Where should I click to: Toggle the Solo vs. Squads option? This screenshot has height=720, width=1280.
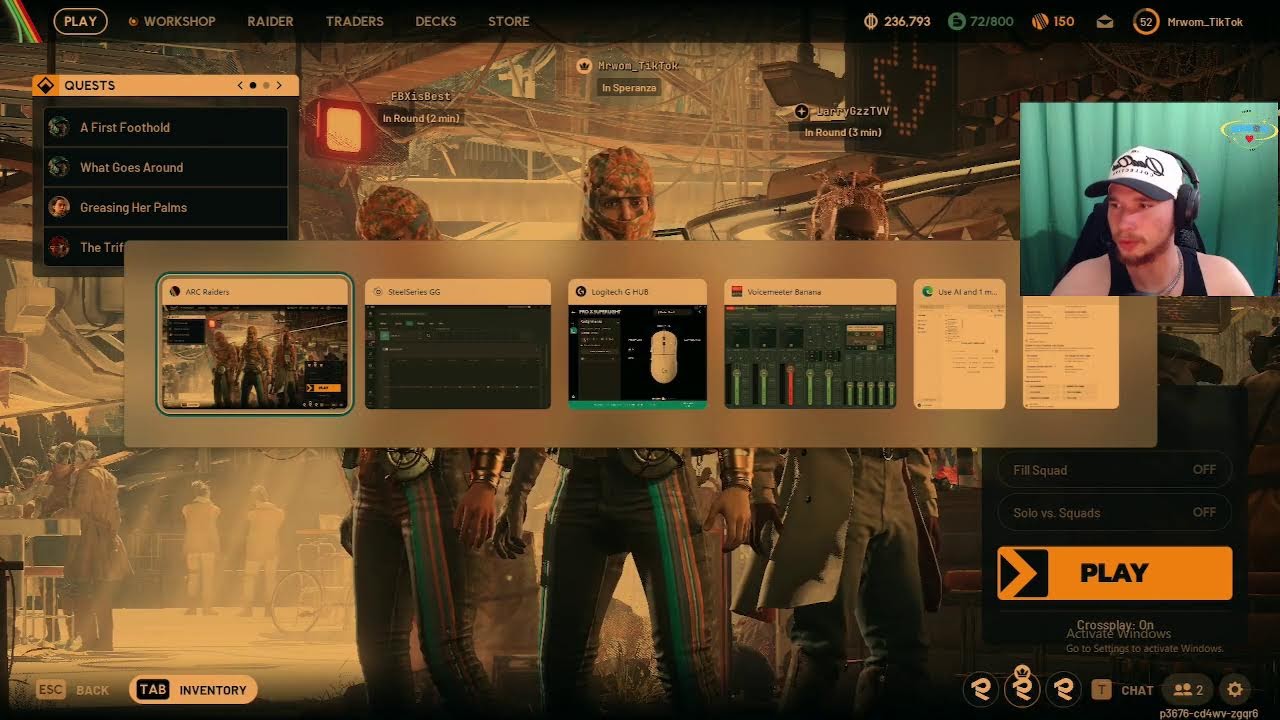coord(1115,513)
